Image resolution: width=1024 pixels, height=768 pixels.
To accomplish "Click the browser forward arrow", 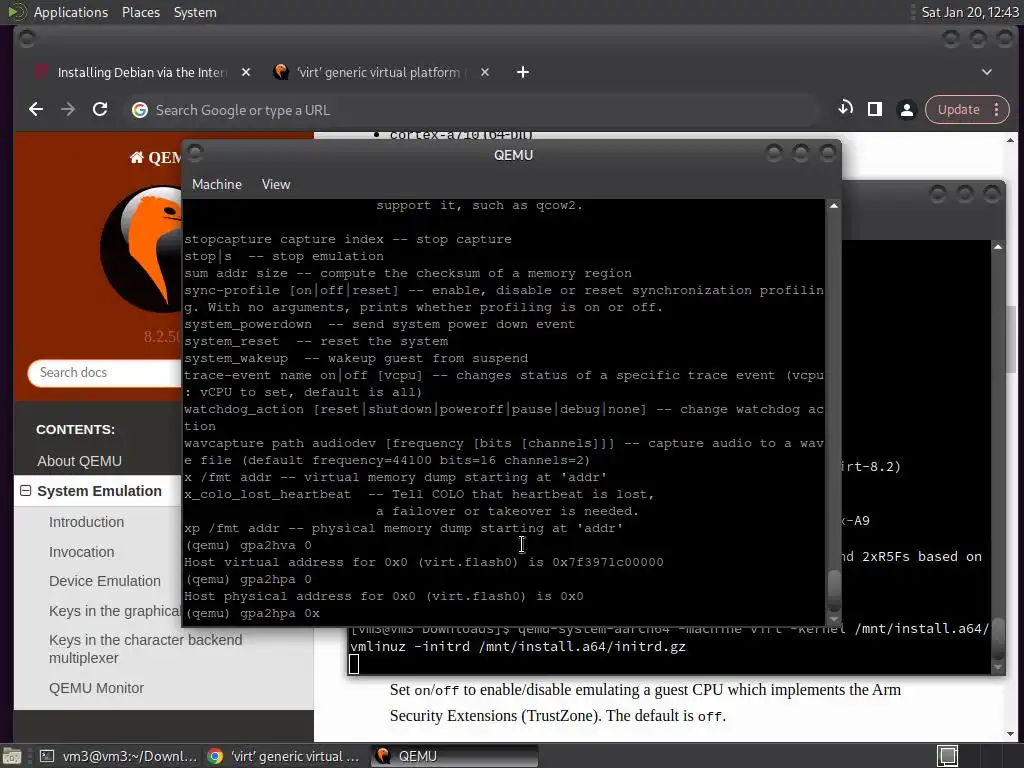I will coord(68,110).
